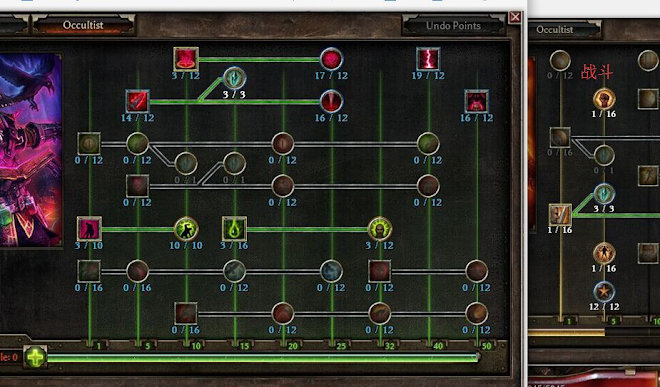Select the 0 / 1 transmuter at level 15
Screen dimensions: 660x387
click(234, 163)
